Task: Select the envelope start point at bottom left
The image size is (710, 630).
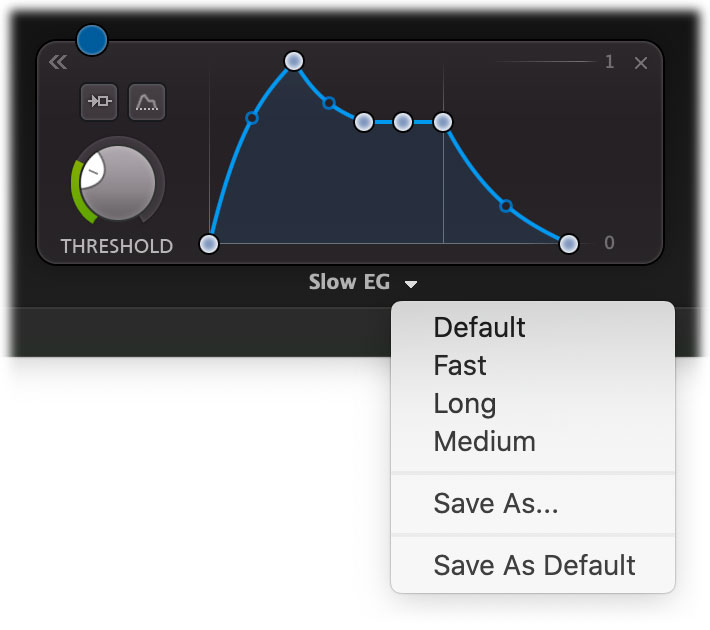Action: click(209, 244)
